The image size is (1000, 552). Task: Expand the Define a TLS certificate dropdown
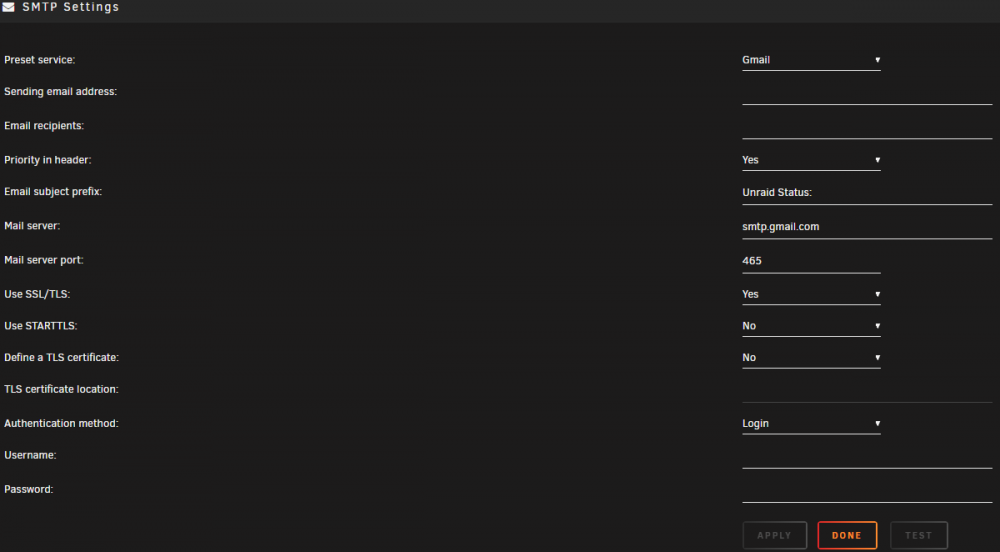(811, 358)
